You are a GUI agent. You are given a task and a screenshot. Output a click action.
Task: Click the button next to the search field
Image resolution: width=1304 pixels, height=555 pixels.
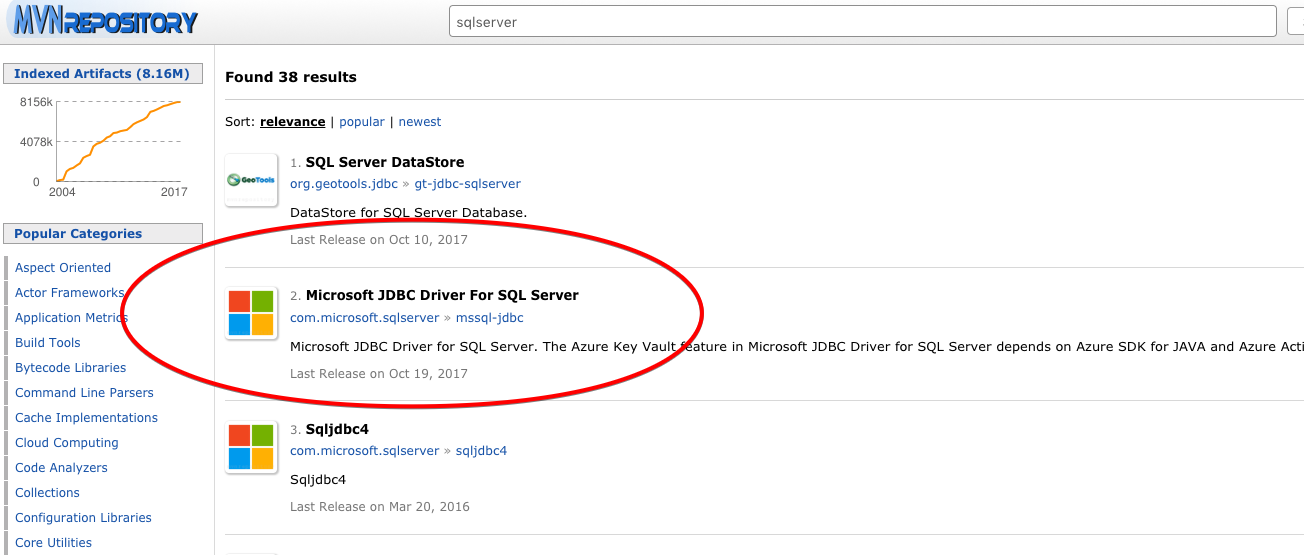pyautogui.click(x=1295, y=21)
